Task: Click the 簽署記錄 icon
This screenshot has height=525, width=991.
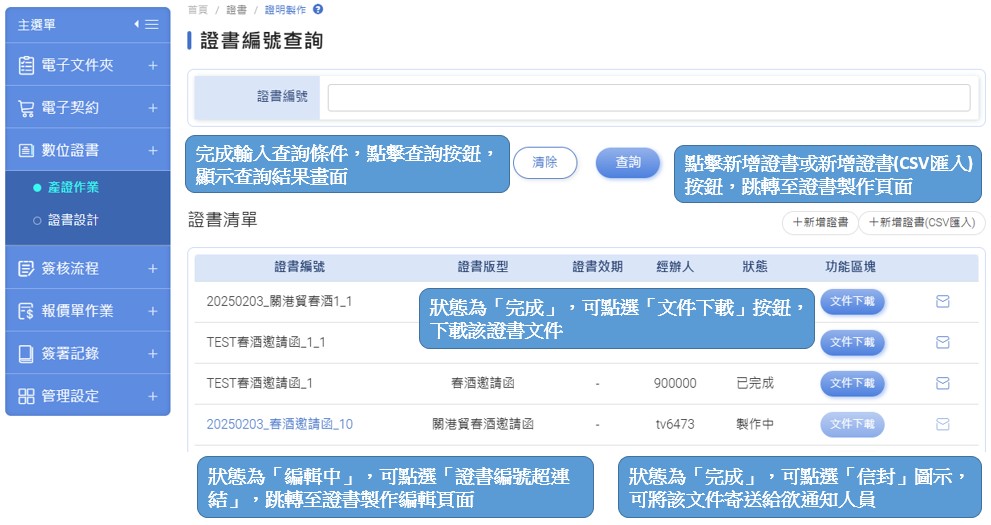Action: pyautogui.click(x=26, y=353)
